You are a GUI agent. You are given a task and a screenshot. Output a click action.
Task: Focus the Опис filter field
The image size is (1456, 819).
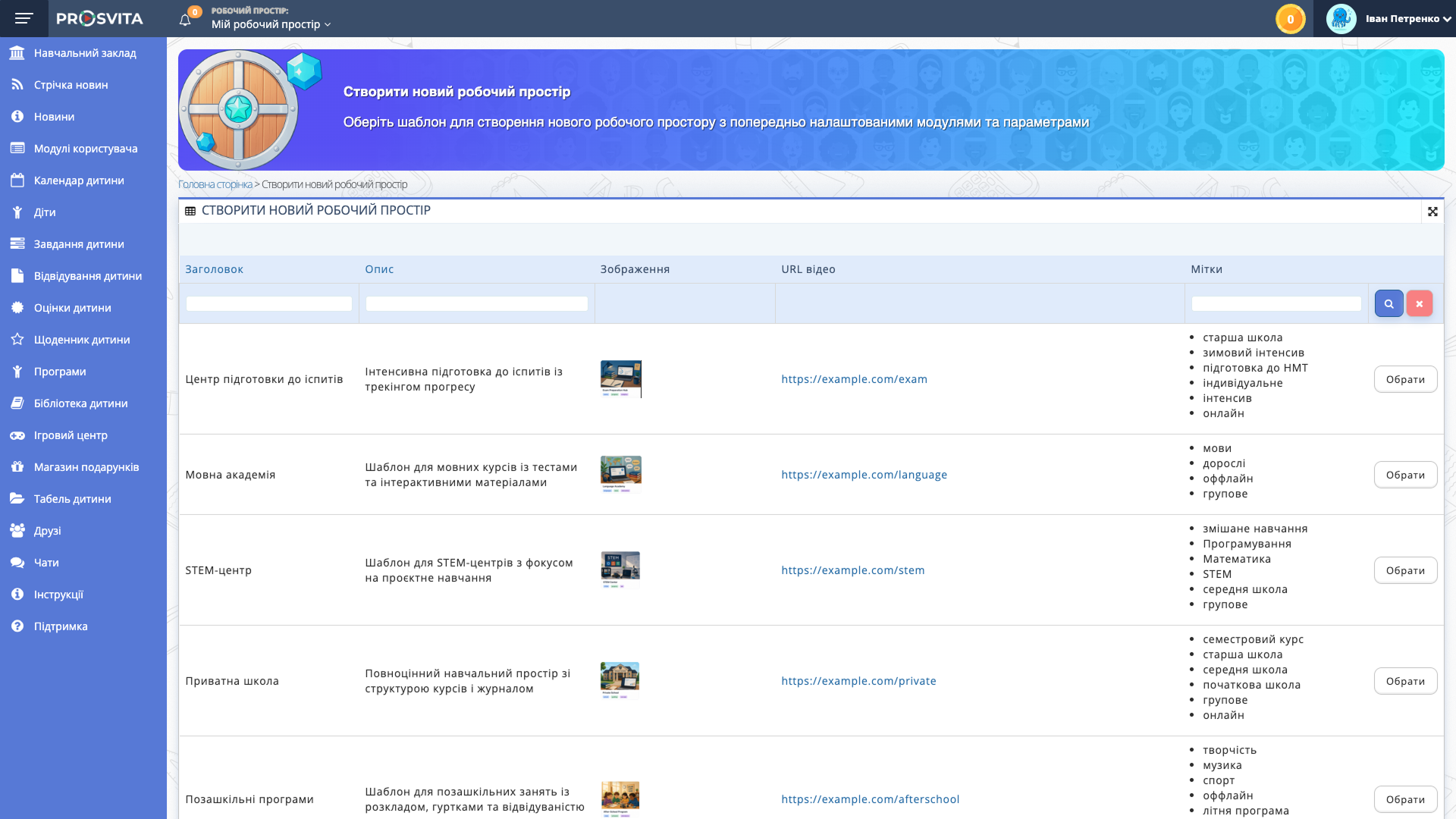(477, 303)
